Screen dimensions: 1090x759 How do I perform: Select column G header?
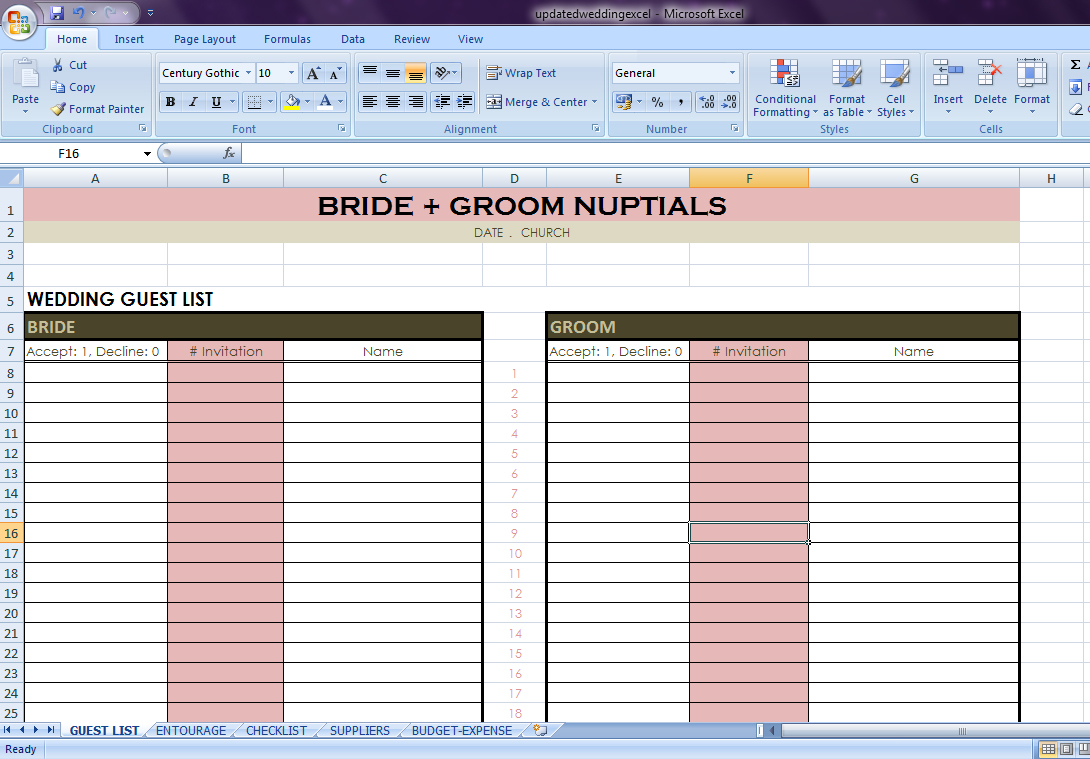click(x=913, y=179)
